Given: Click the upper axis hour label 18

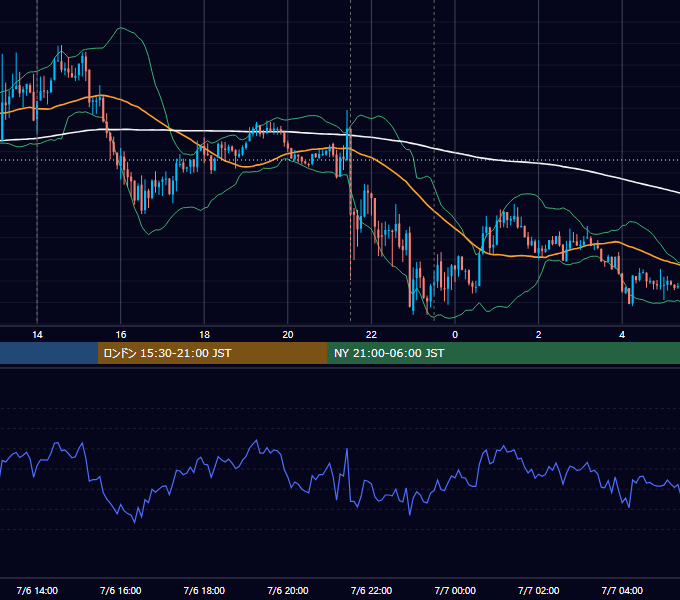Looking at the screenshot, I should click(204, 335).
